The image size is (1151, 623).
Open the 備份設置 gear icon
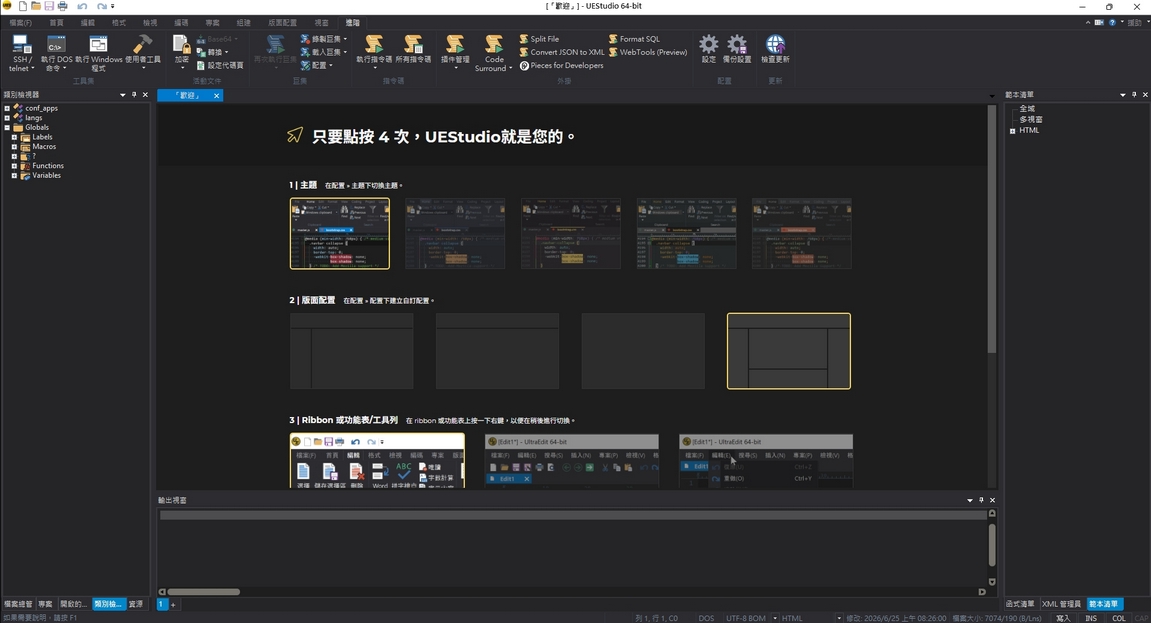point(736,50)
